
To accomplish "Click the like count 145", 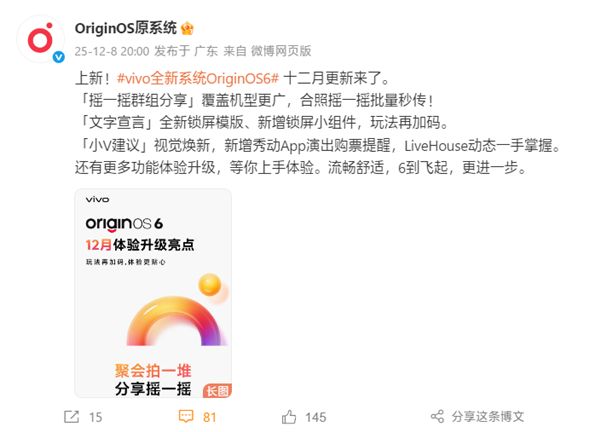I will point(316,417).
